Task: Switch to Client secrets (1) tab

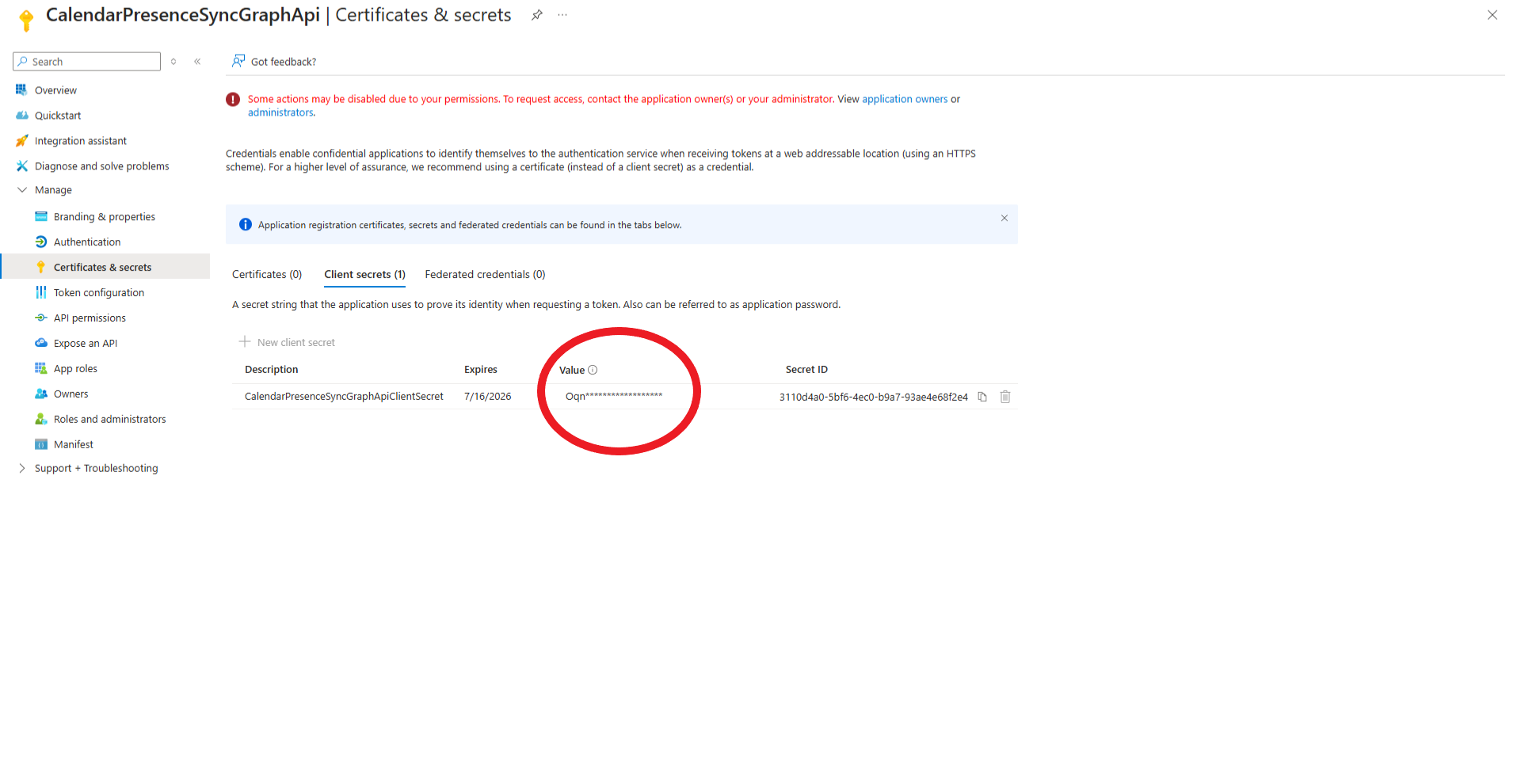Action: (364, 275)
